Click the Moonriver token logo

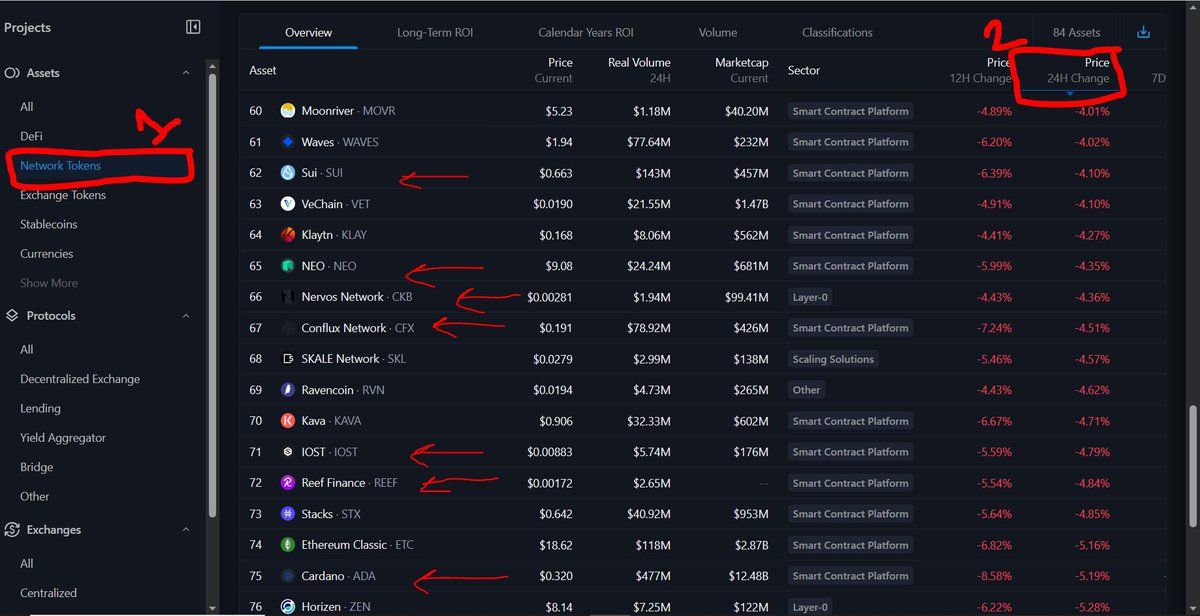(288, 111)
